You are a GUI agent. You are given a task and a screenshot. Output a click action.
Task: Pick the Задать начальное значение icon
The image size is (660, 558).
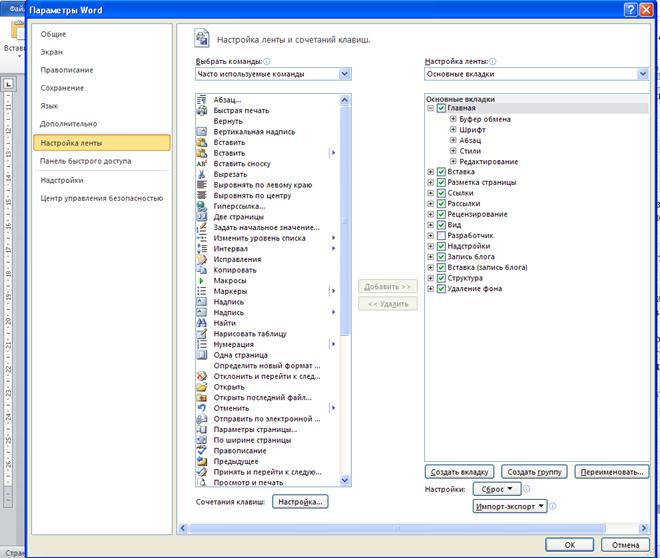(x=202, y=227)
